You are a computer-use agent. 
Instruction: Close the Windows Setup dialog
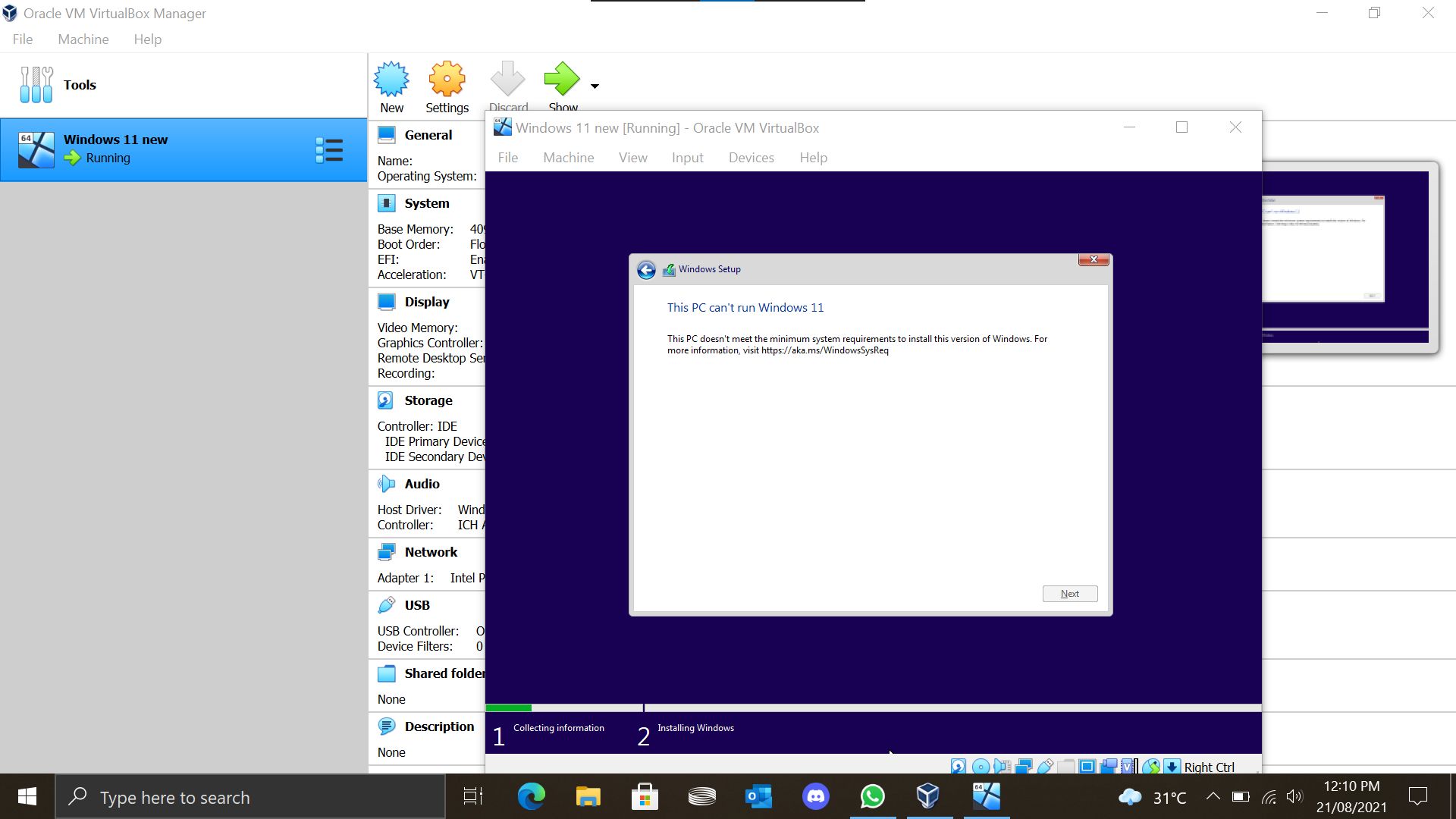(1094, 260)
